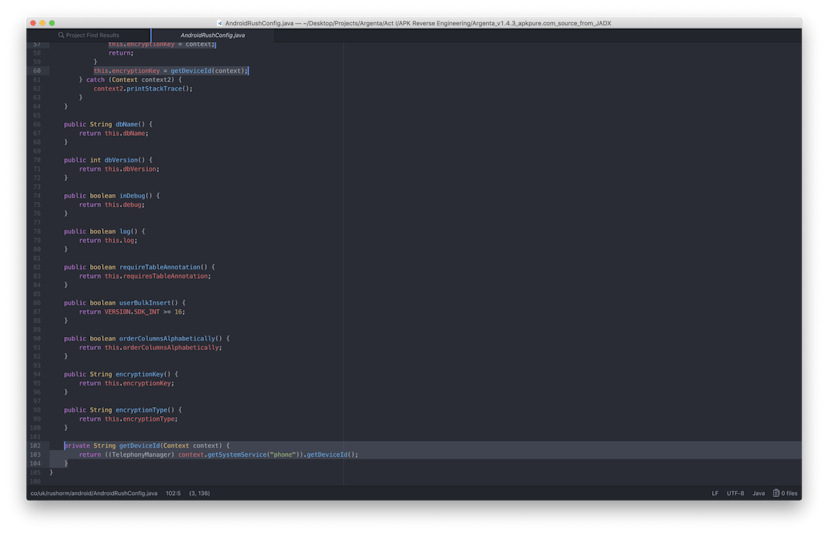Click line number 102 in the gutter
Screen dimensions: 828x535
(36, 445)
